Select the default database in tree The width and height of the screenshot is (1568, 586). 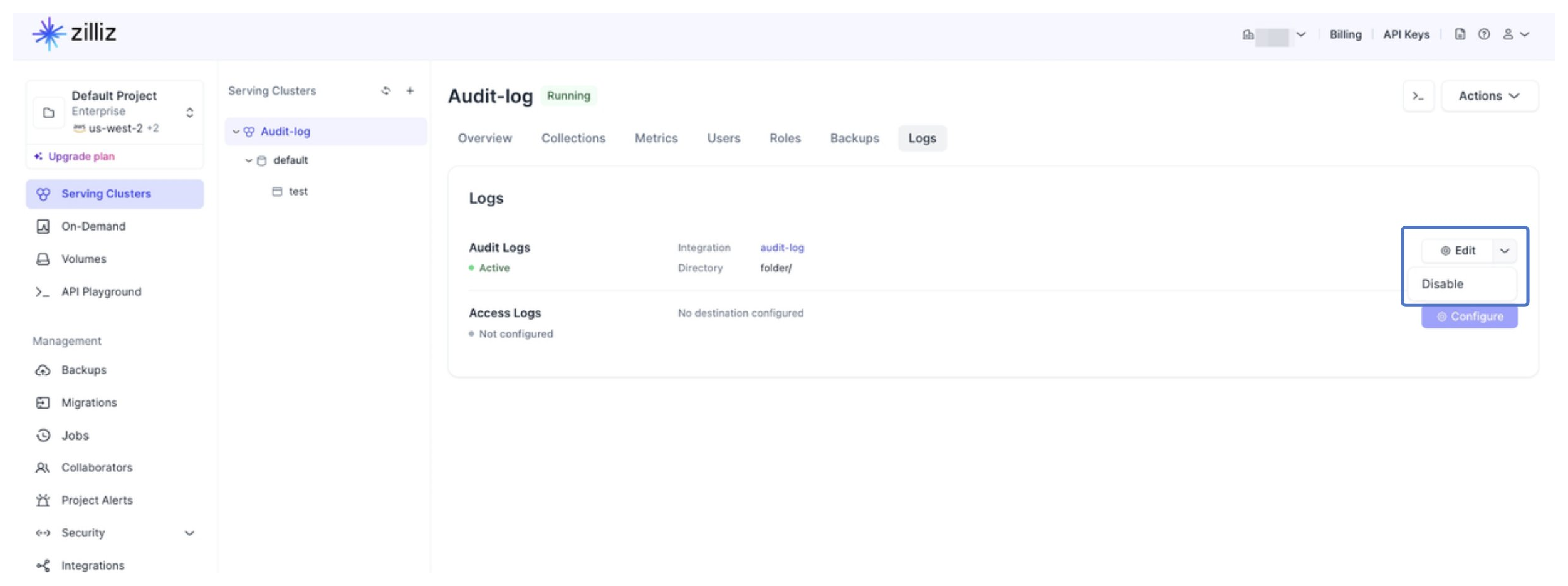pyautogui.click(x=290, y=160)
